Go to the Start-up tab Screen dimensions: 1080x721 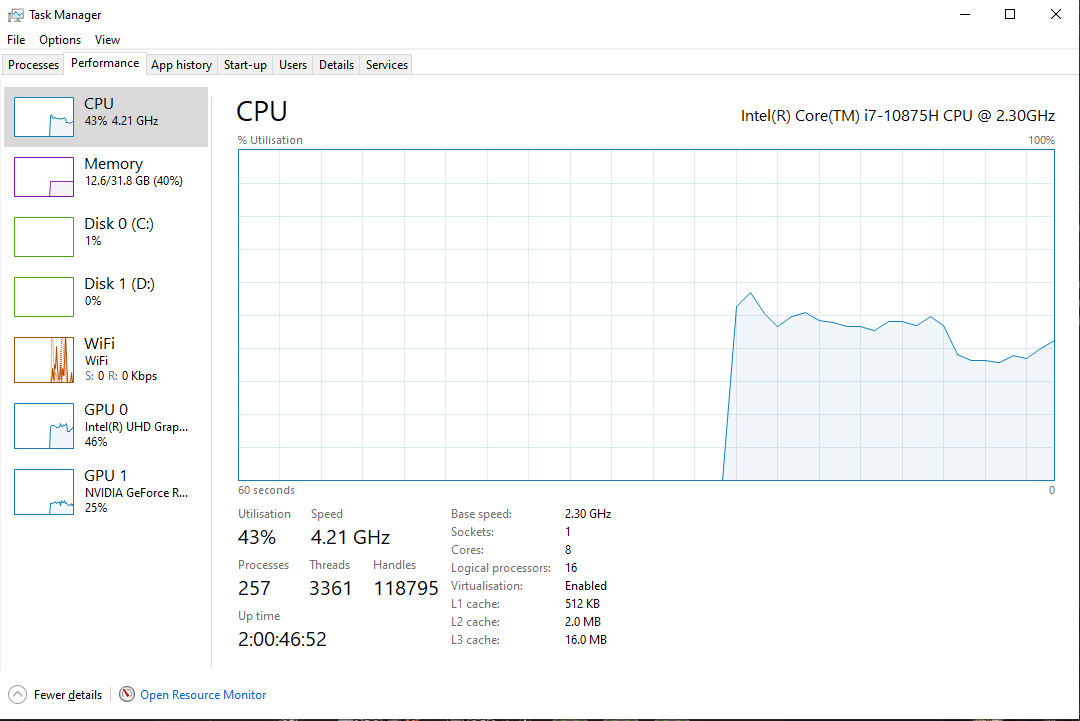click(x=245, y=65)
